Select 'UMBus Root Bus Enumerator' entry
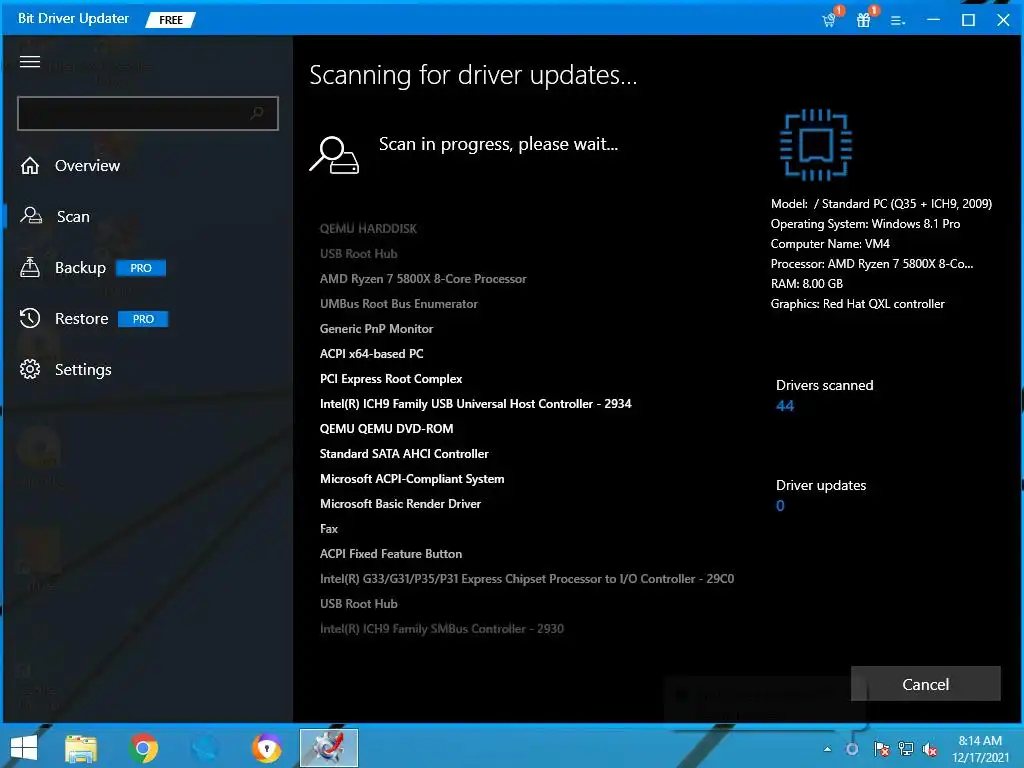1024x768 pixels. point(399,304)
